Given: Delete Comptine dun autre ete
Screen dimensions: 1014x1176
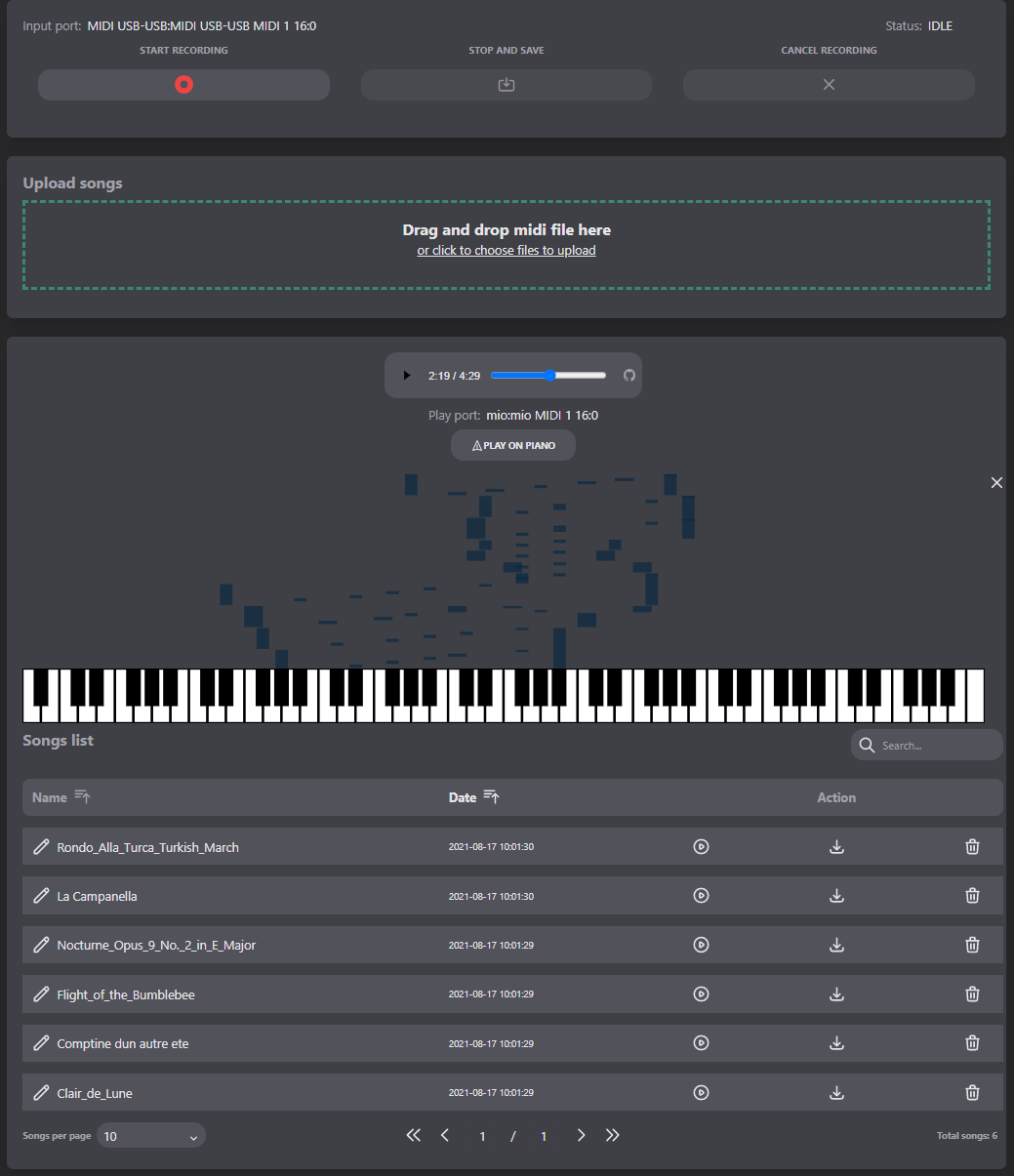Looking at the screenshot, I should pos(972,1042).
